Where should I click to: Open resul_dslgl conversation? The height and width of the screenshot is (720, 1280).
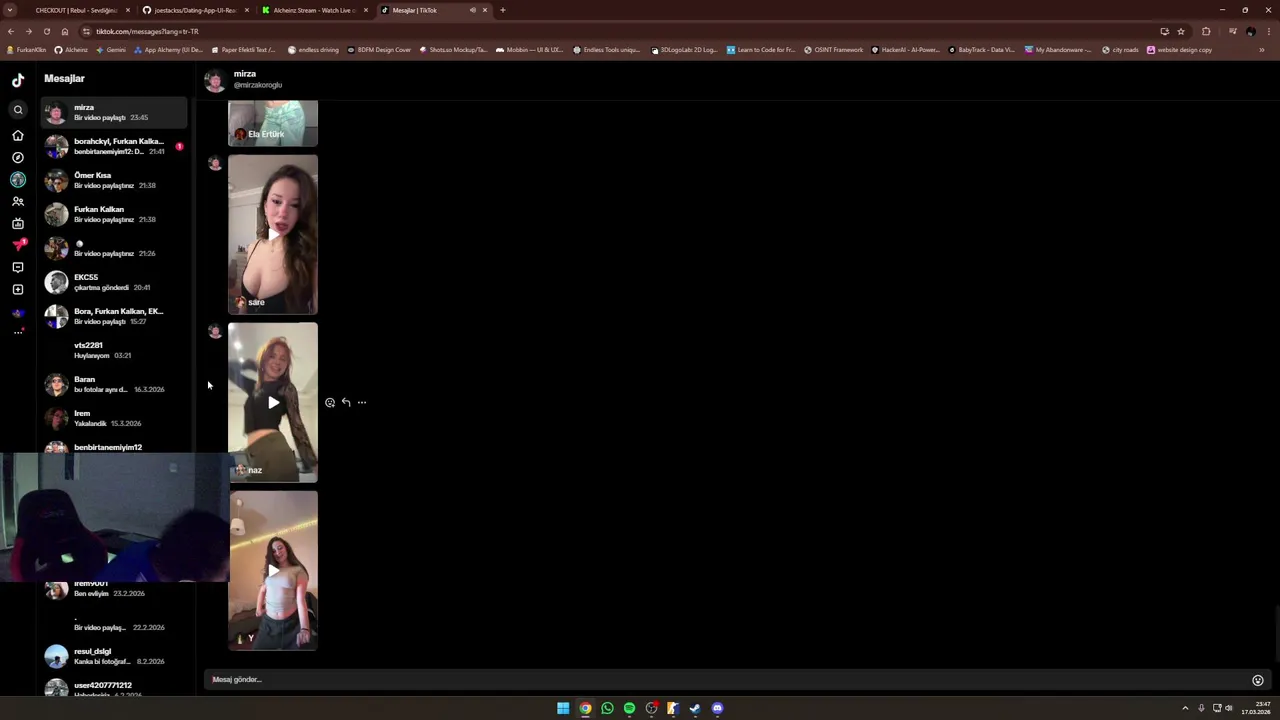coord(114,657)
